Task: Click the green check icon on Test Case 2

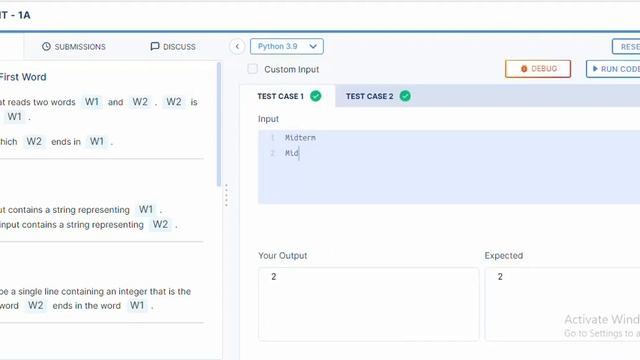Action: point(405,96)
